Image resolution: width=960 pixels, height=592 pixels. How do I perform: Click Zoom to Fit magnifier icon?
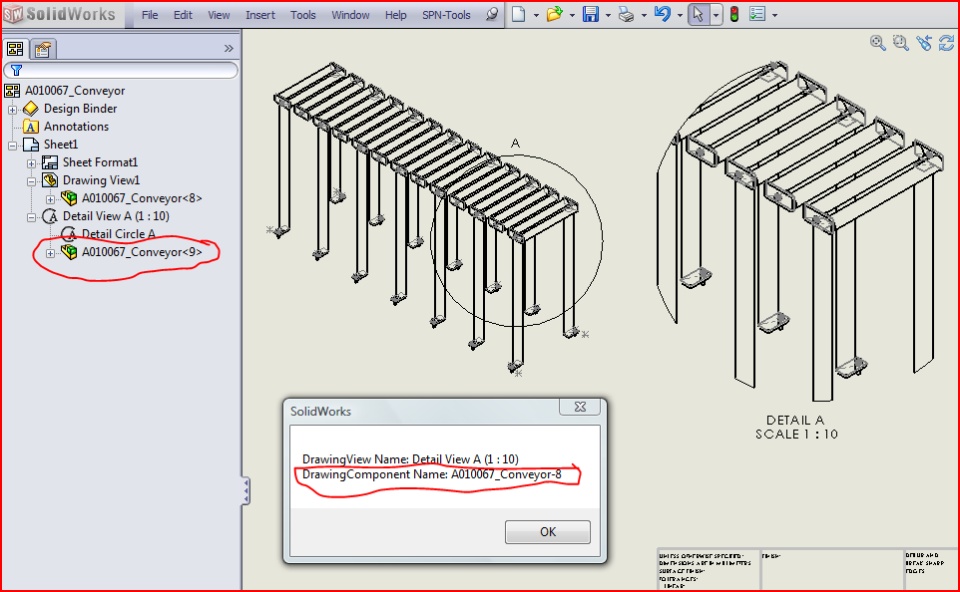click(877, 43)
